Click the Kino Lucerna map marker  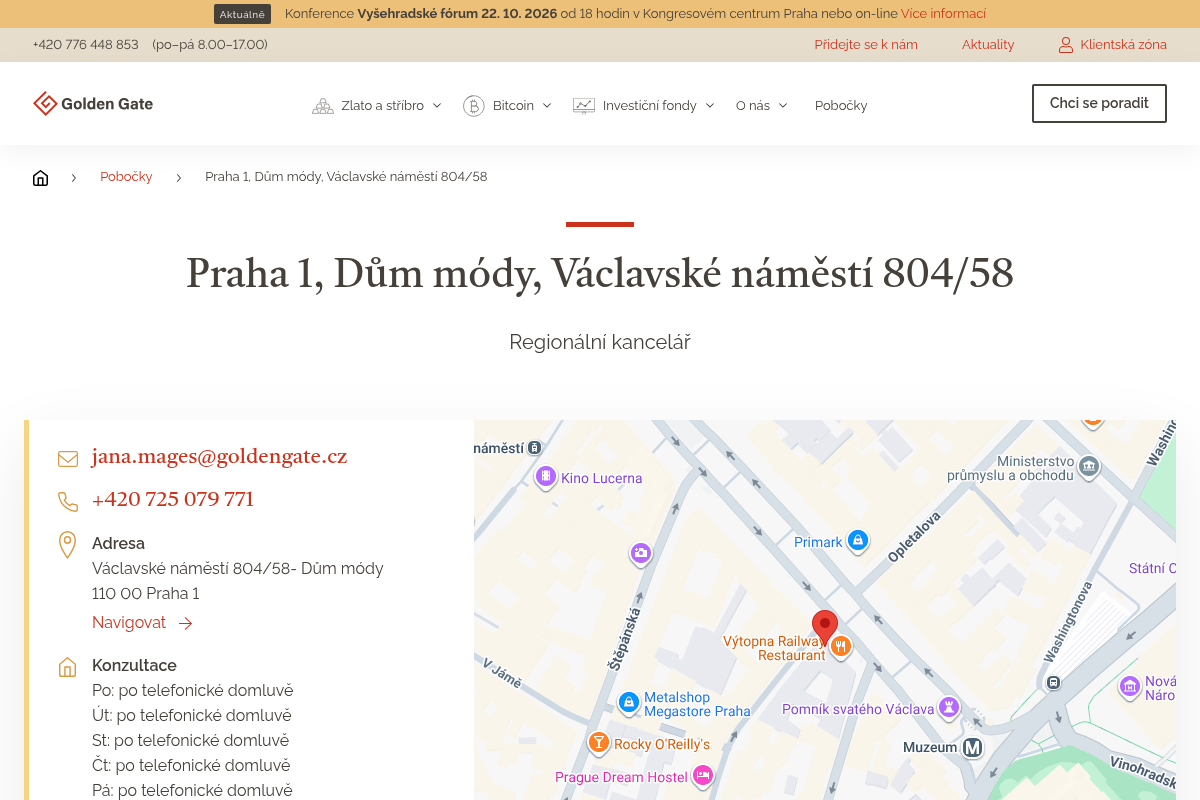point(545,477)
